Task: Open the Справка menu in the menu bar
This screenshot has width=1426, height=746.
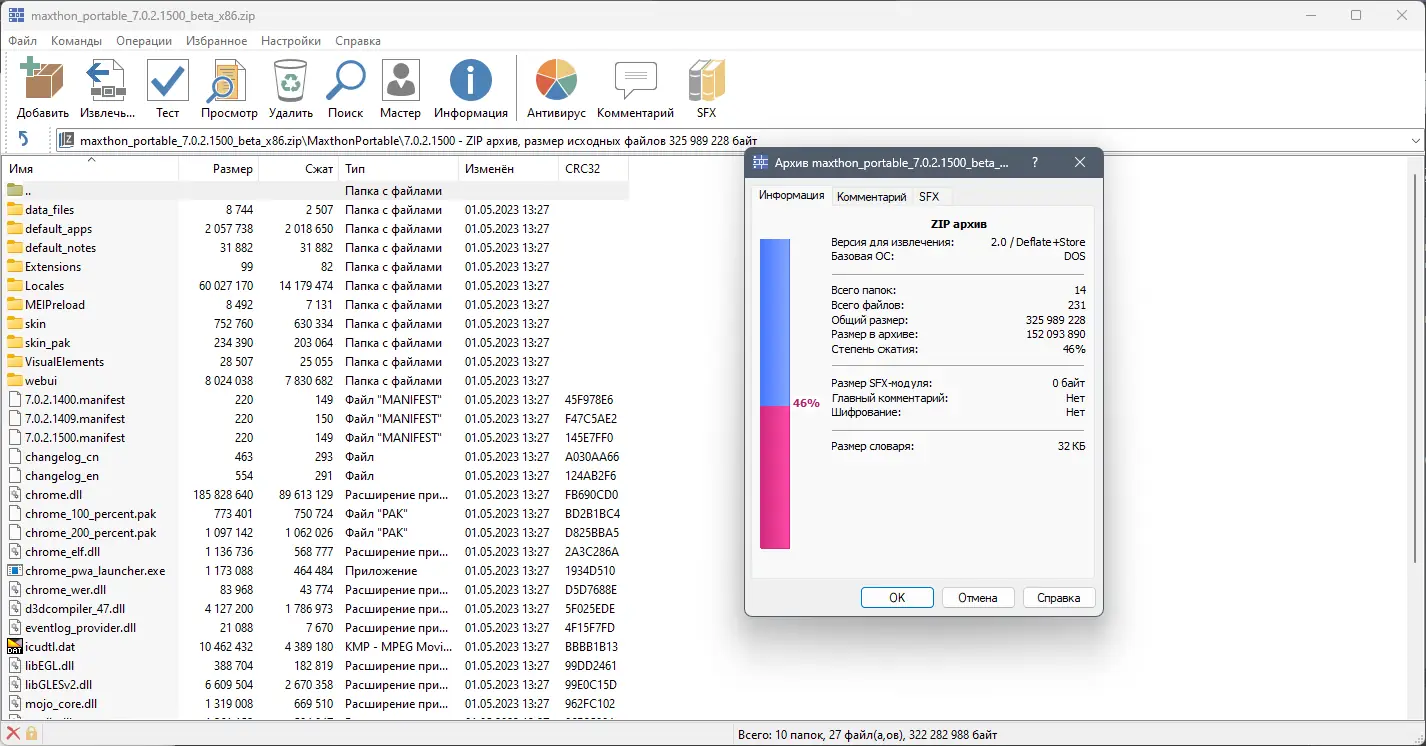Action: click(358, 41)
